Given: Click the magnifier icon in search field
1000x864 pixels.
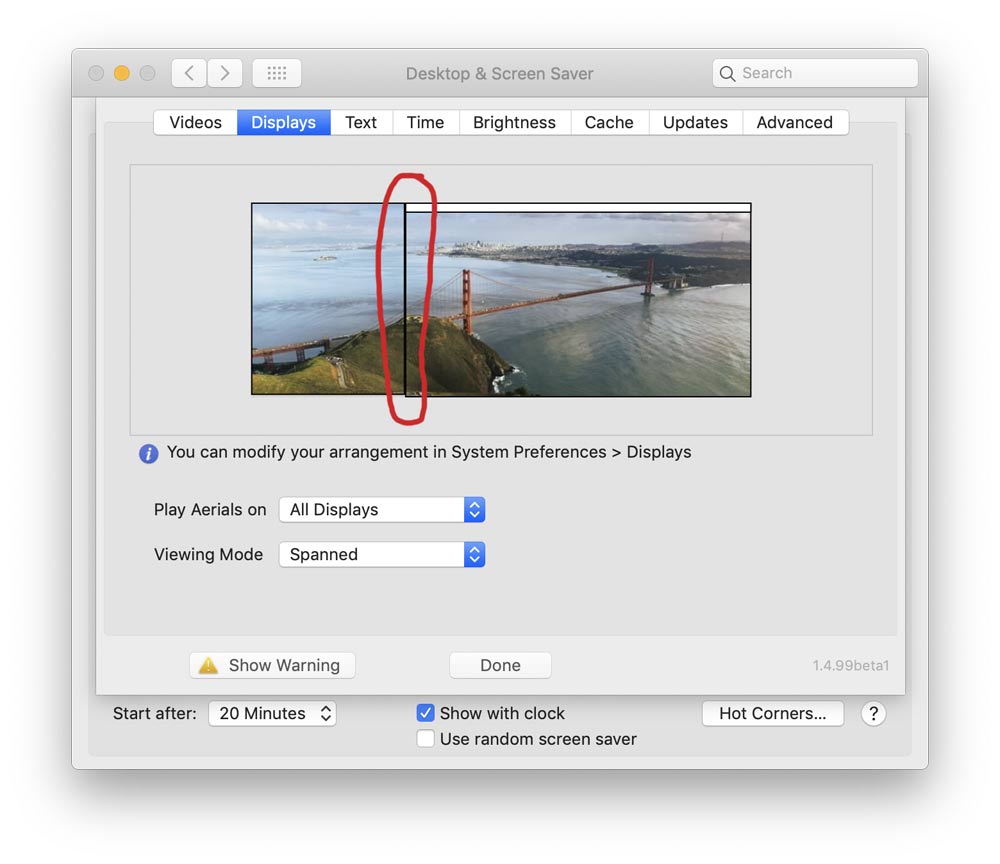Looking at the screenshot, I should point(727,73).
